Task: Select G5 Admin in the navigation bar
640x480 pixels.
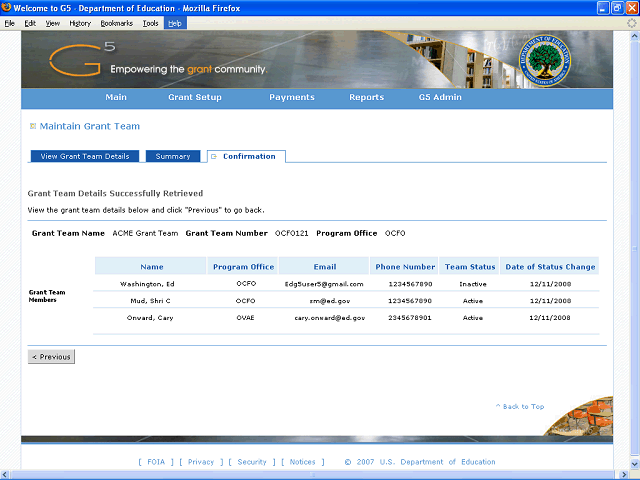Action: coord(440,98)
